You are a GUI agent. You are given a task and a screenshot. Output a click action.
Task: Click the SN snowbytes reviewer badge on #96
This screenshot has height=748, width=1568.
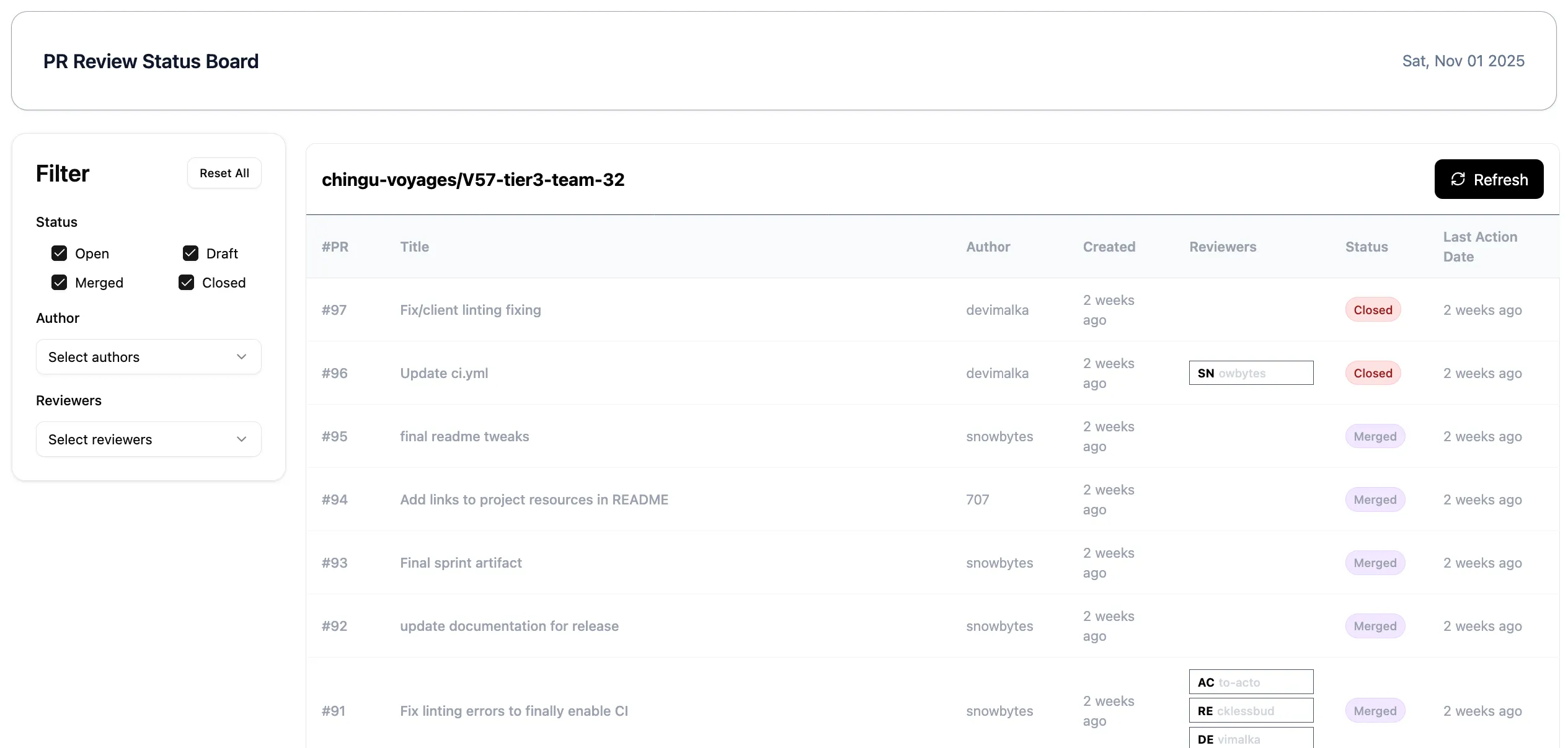[1251, 373]
